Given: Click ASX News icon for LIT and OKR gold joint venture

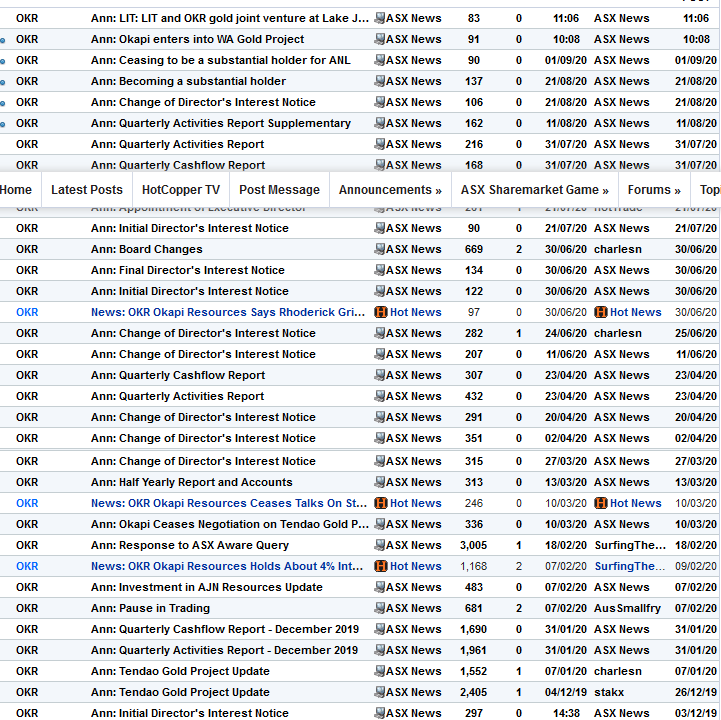Looking at the screenshot, I should coord(379,18).
